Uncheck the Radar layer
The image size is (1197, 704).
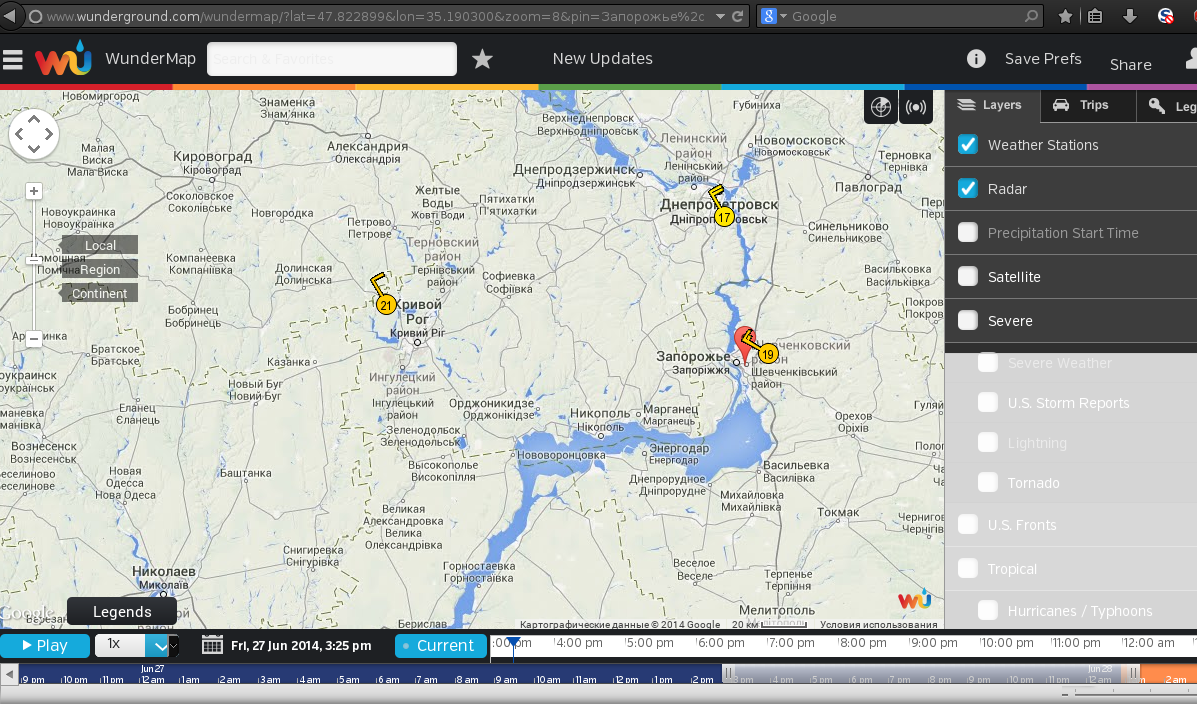click(968, 189)
